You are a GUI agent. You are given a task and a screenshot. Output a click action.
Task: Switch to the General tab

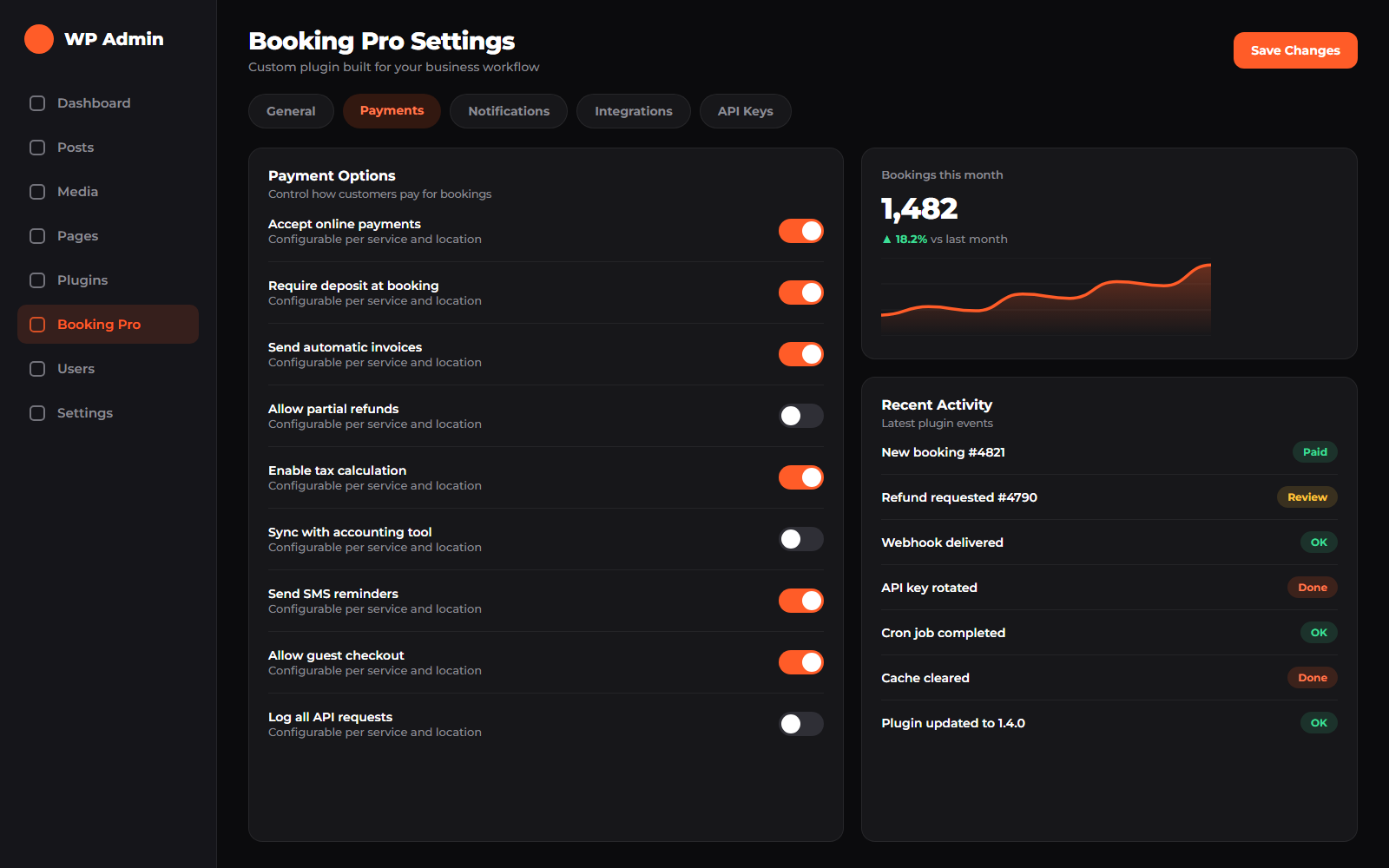(291, 111)
